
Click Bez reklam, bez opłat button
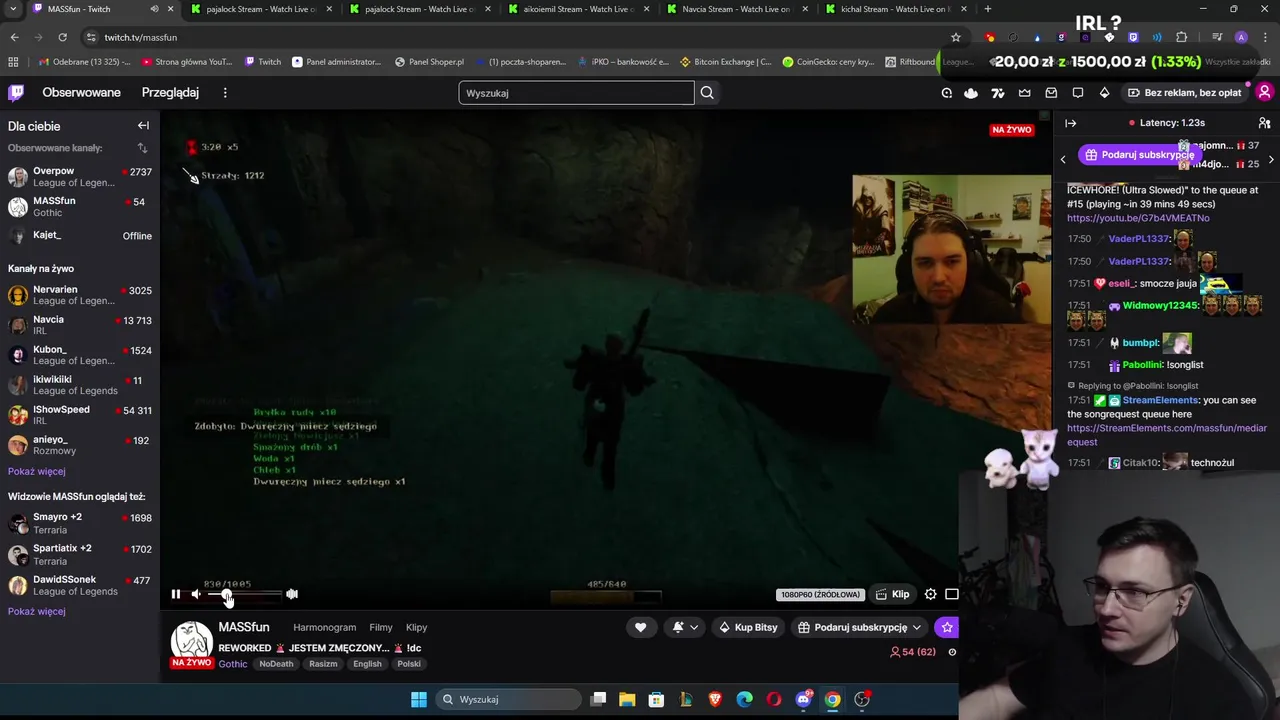click(x=1185, y=93)
